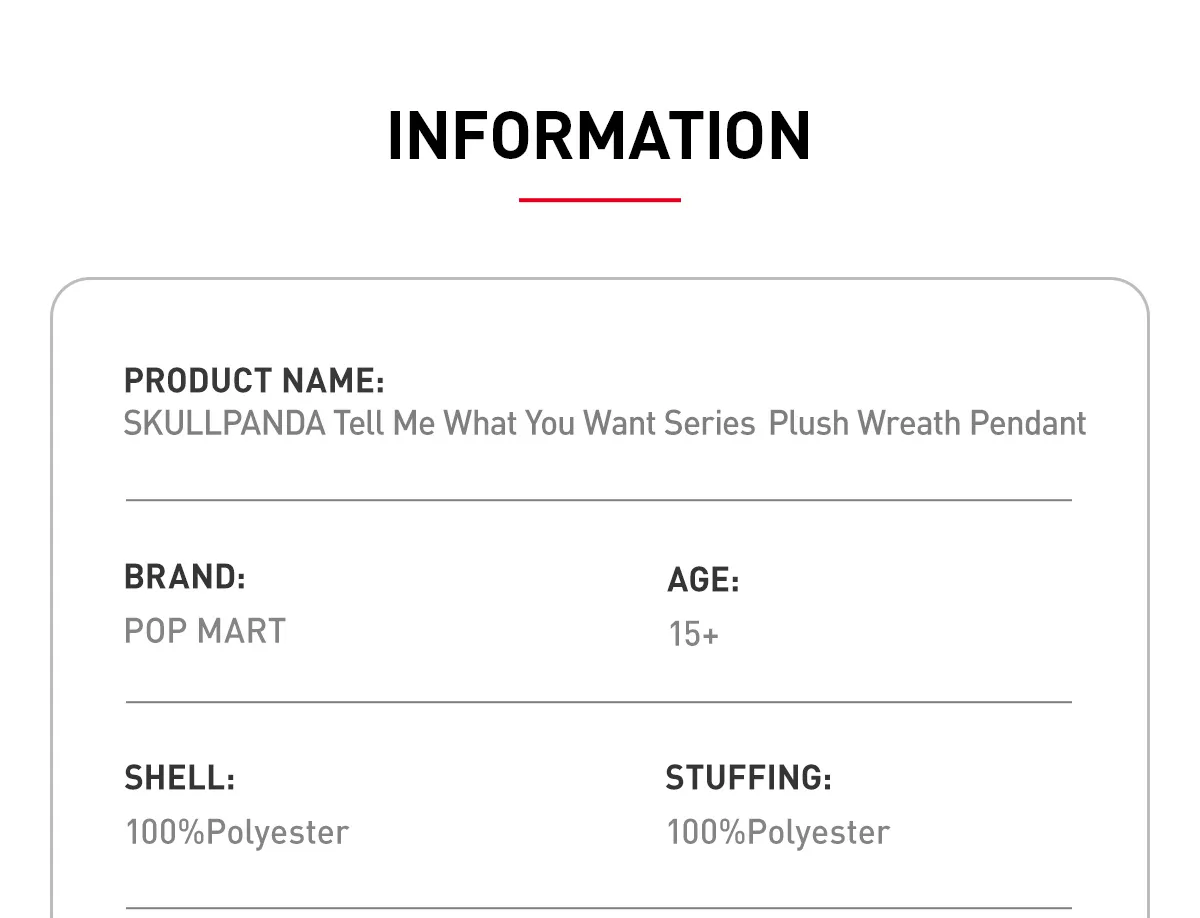Click the Tell Me What You Want Series text
This screenshot has width=1200, height=918.
tap(544, 423)
